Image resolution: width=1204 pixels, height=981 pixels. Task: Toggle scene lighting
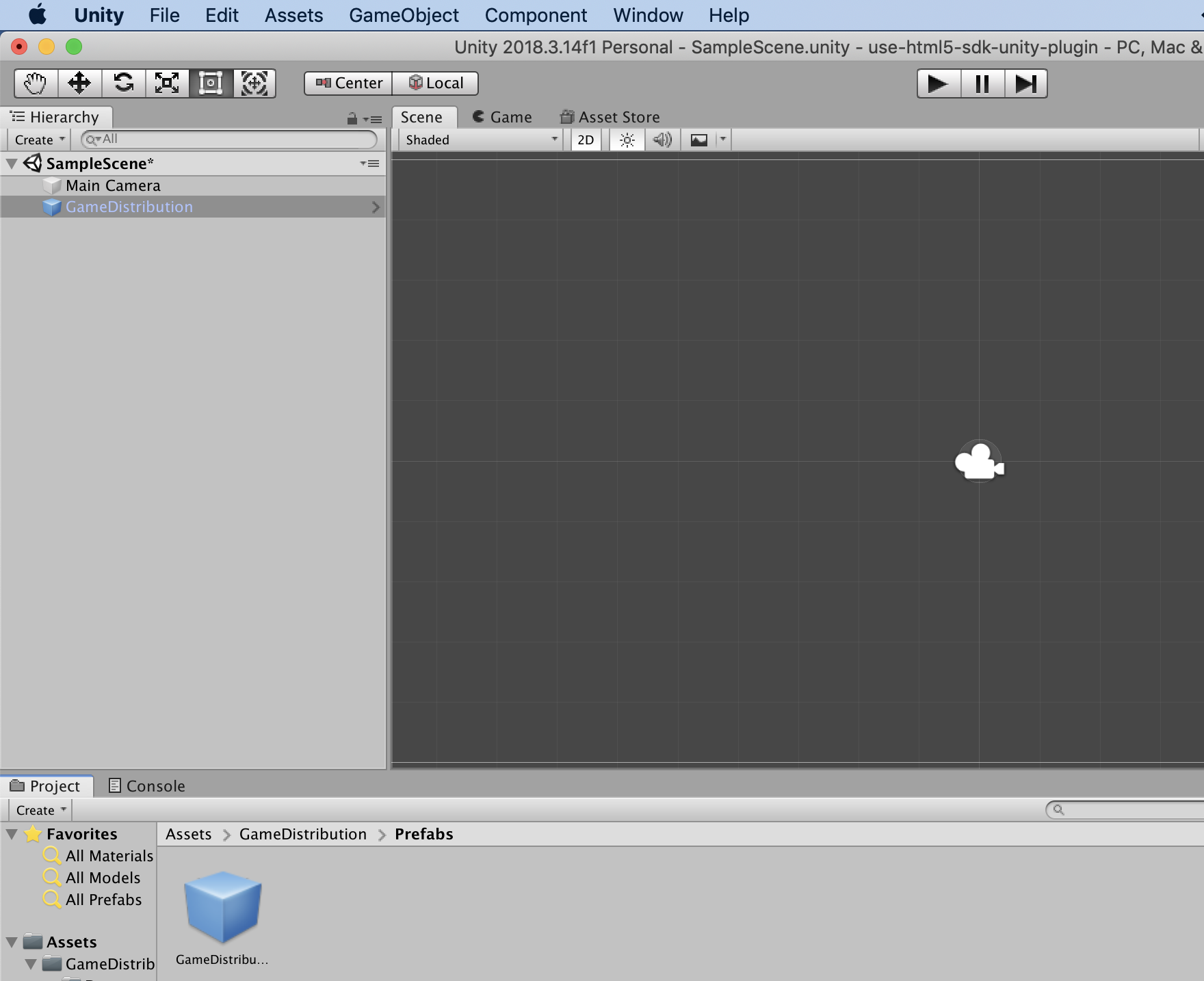[627, 140]
